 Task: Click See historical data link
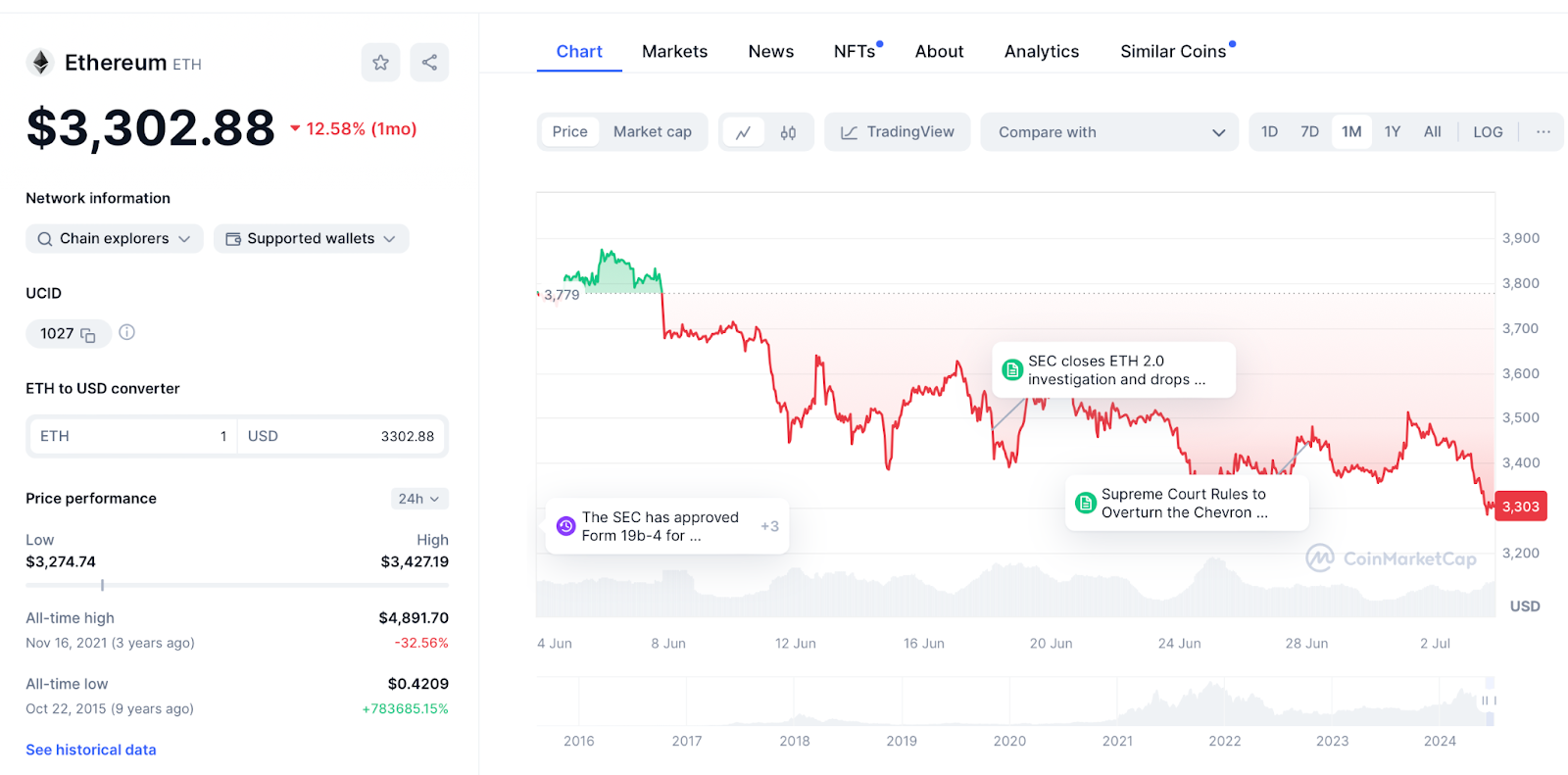pyautogui.click(x=91, y=751)
